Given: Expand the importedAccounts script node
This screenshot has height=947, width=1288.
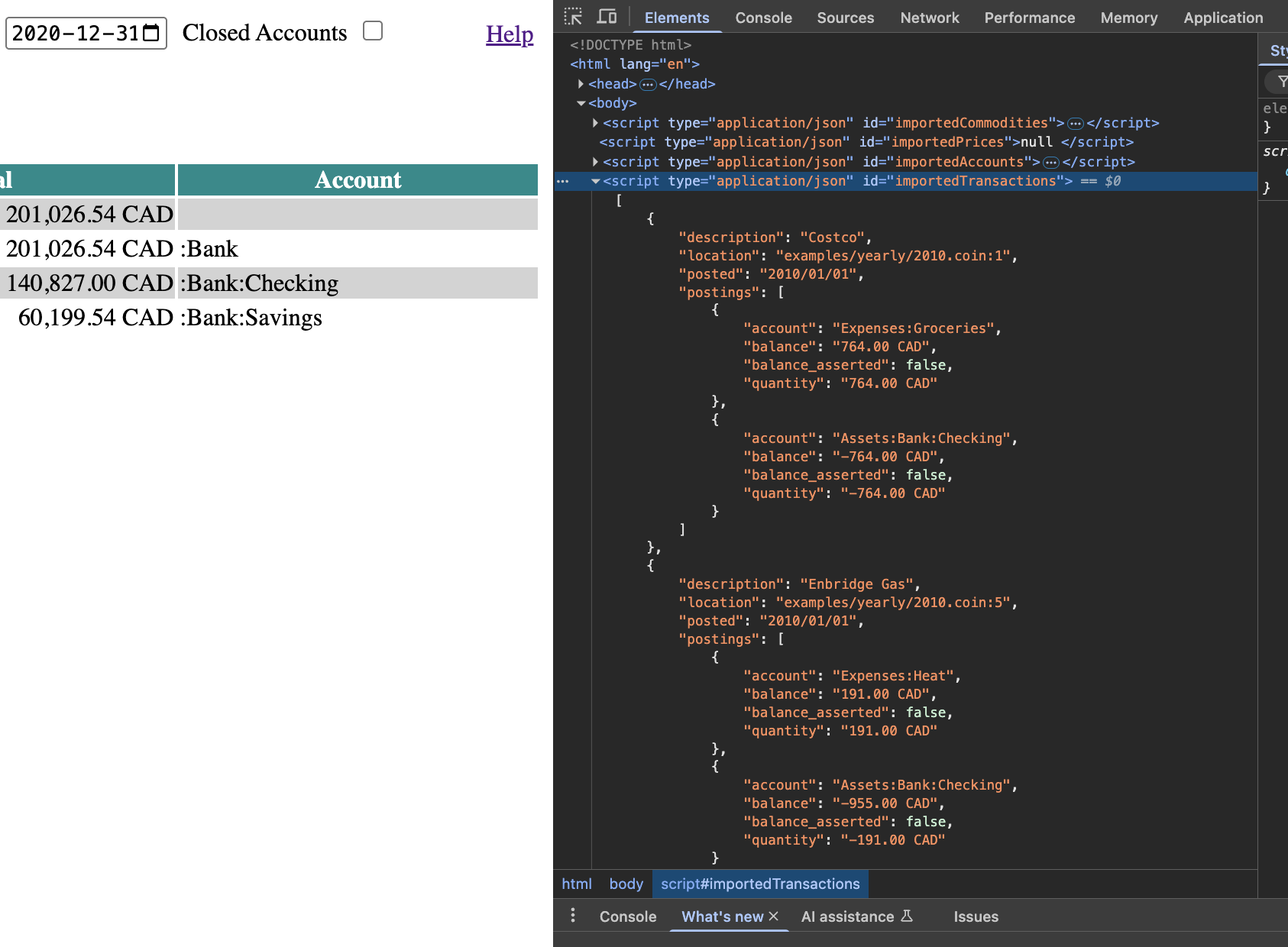Looking at the screenshot, I should [595, 162].
